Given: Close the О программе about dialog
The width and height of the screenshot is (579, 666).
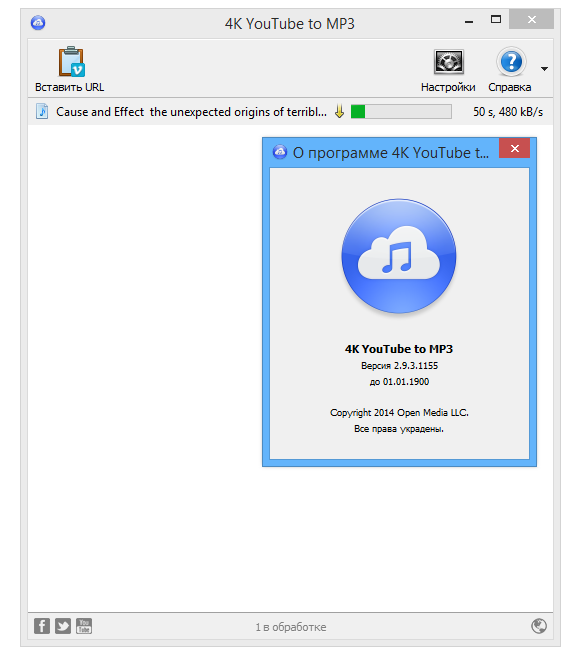Looking at the screenshot, I should 514,148.
